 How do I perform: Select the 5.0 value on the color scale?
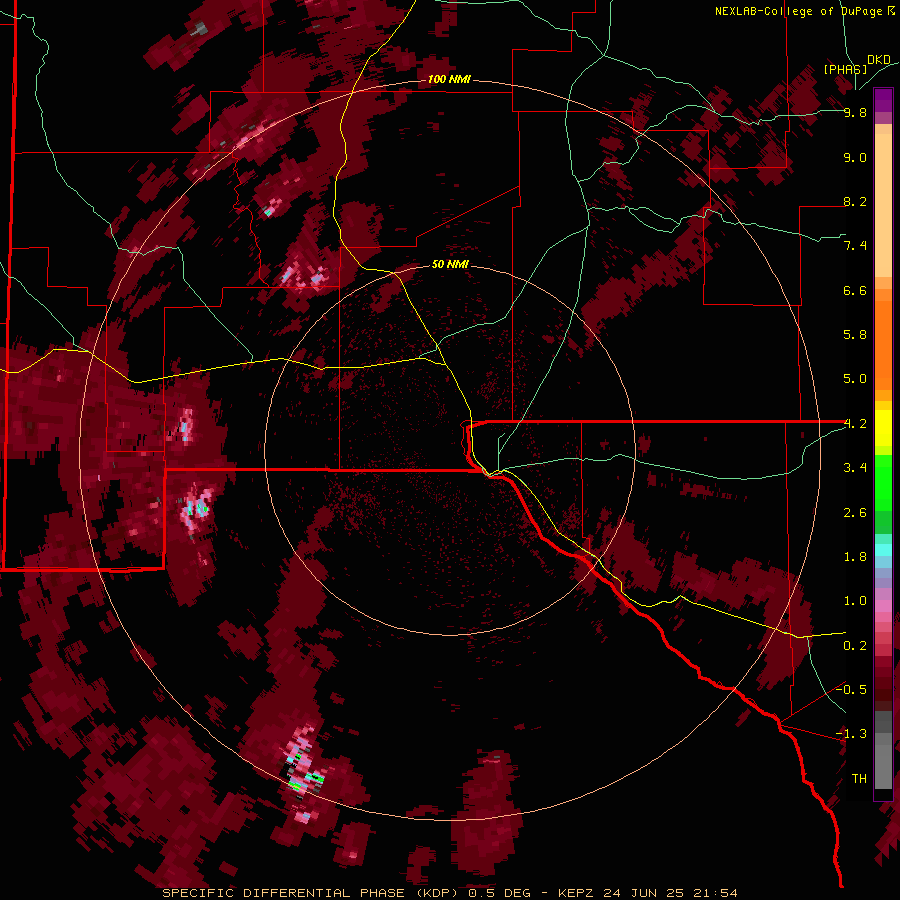[855, 379]
